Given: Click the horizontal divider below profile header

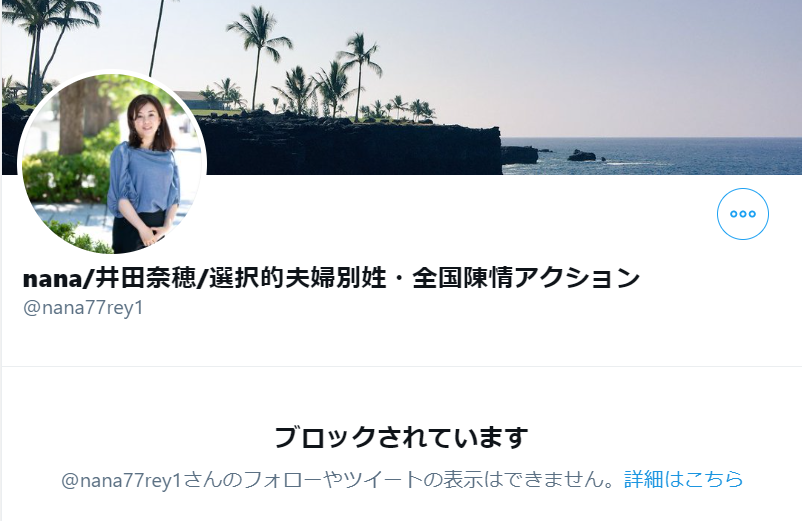Looking at the screenshot, I should (x=402, y=366).
